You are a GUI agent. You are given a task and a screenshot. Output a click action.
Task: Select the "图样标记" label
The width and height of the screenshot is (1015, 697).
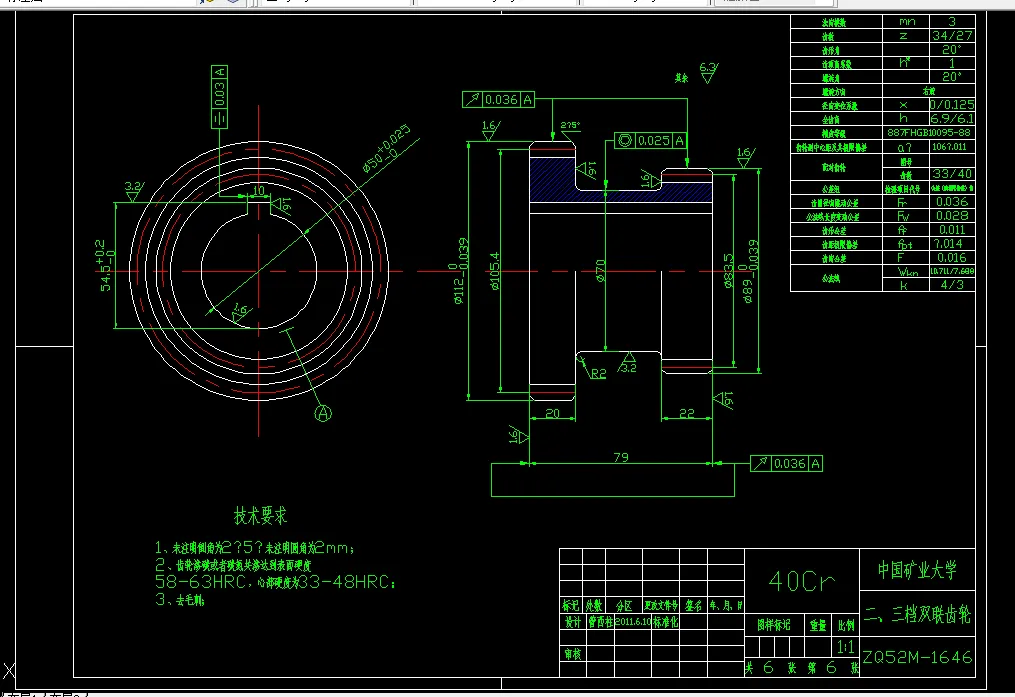(774, 625)
